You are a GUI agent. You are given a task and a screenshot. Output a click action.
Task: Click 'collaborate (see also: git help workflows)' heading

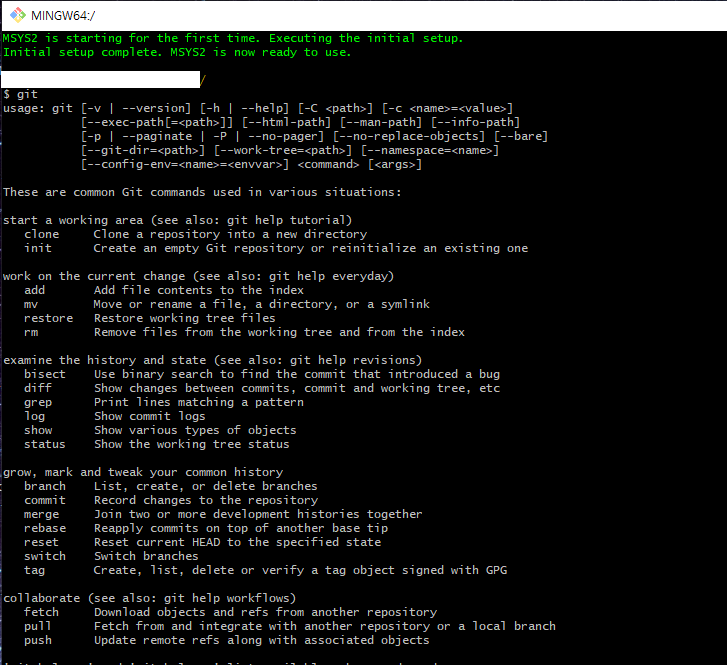pos(150,598)
